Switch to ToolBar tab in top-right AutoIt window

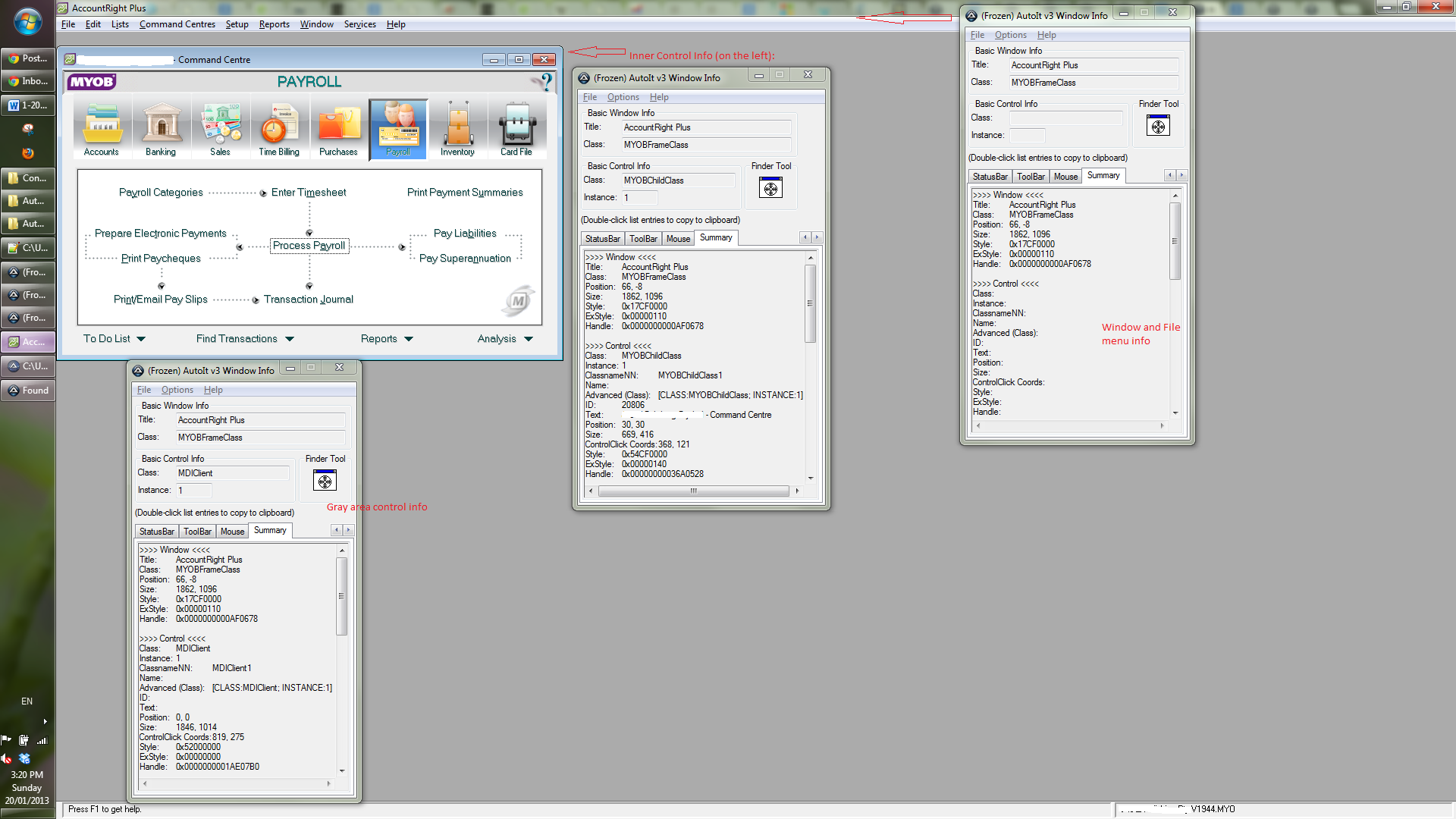[x=1031, y=177]
